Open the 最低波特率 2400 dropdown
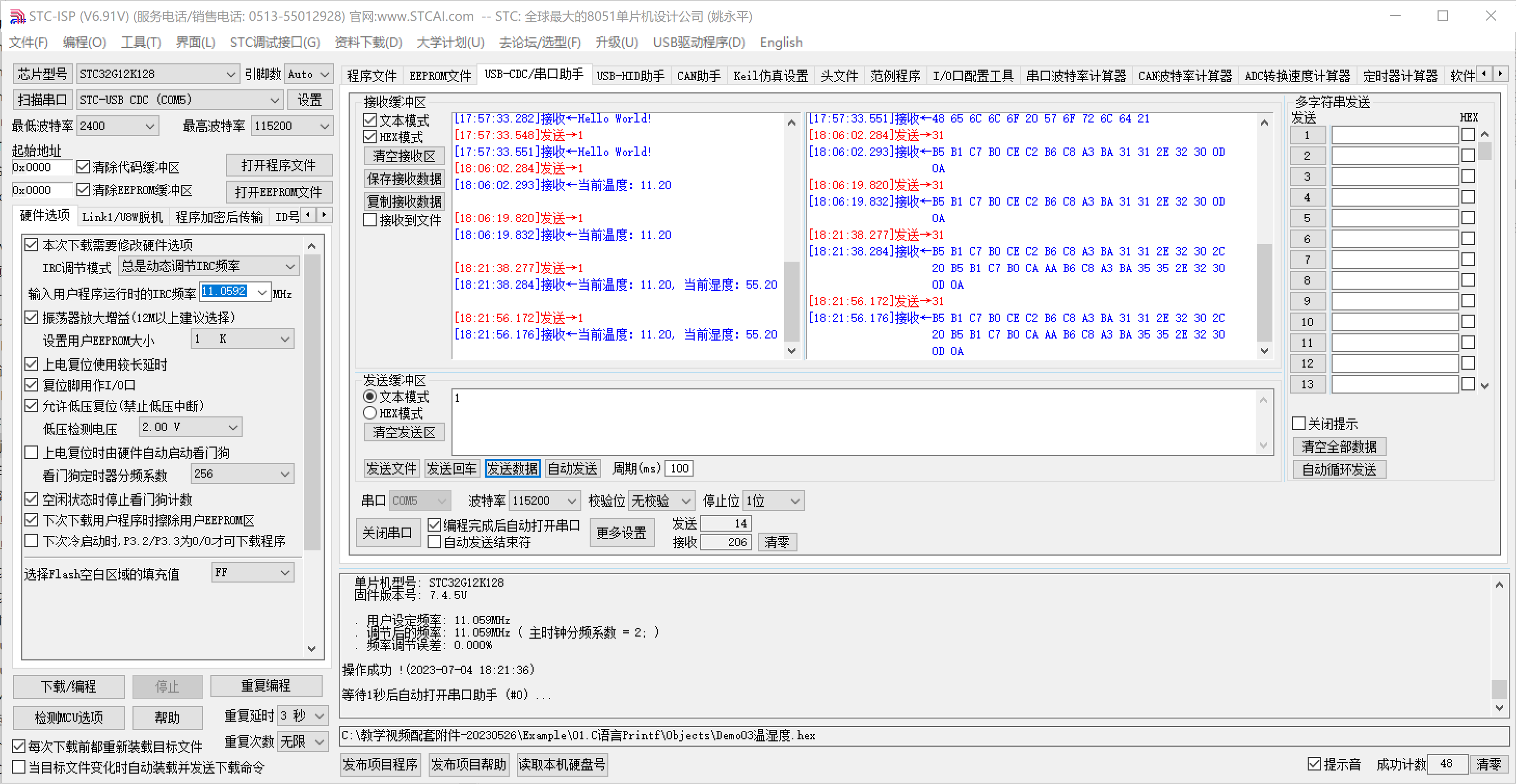 click(118, 126)
